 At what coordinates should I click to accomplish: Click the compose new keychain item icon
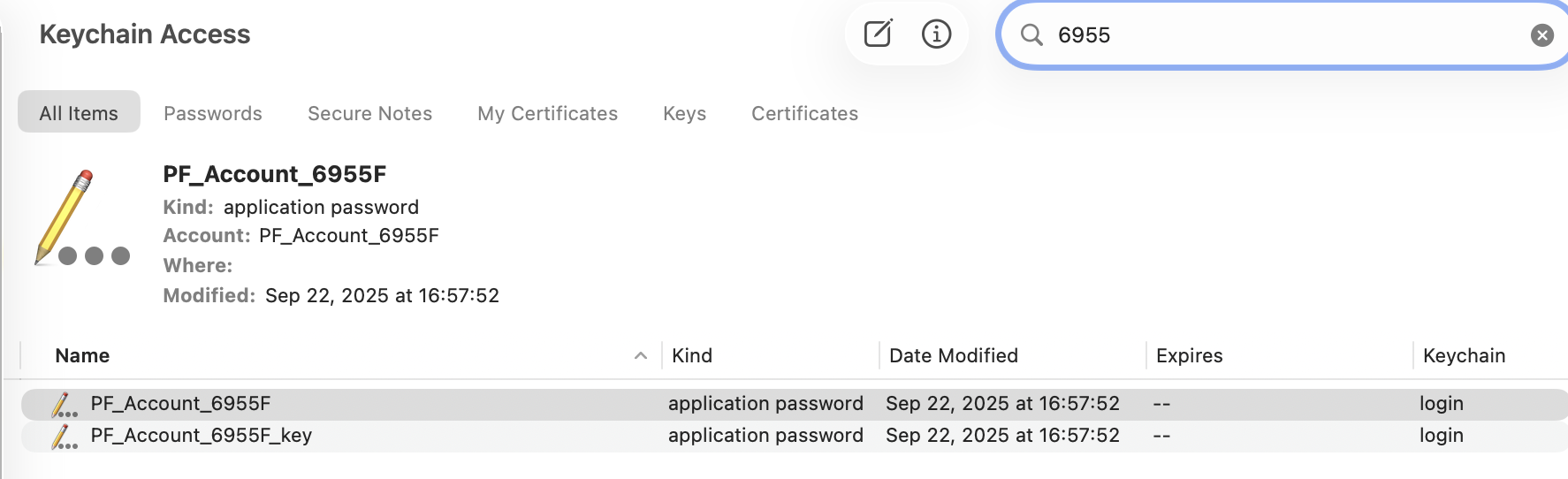(878, 34)
